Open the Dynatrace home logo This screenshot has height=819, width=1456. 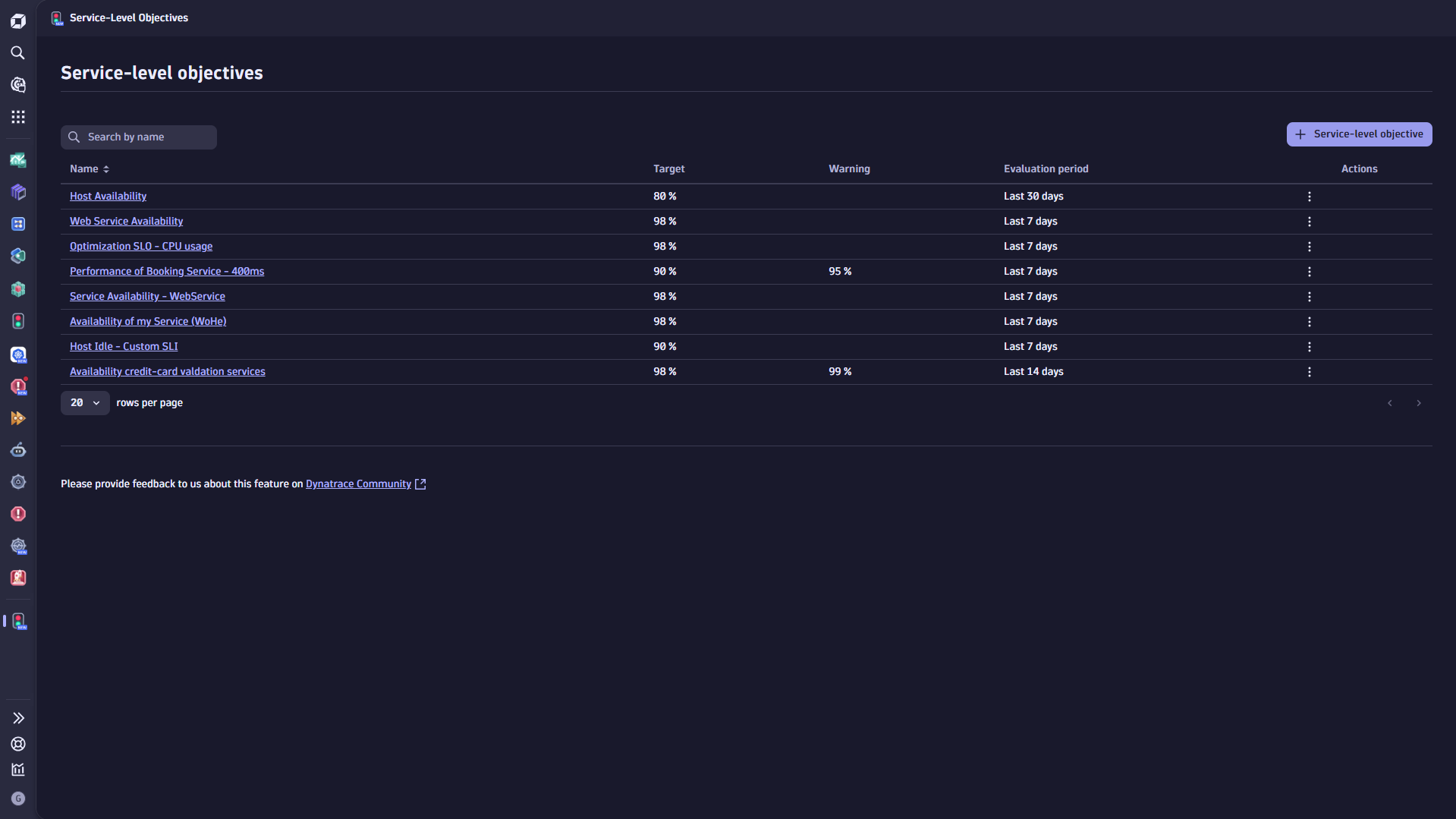(x=18, y=21)
